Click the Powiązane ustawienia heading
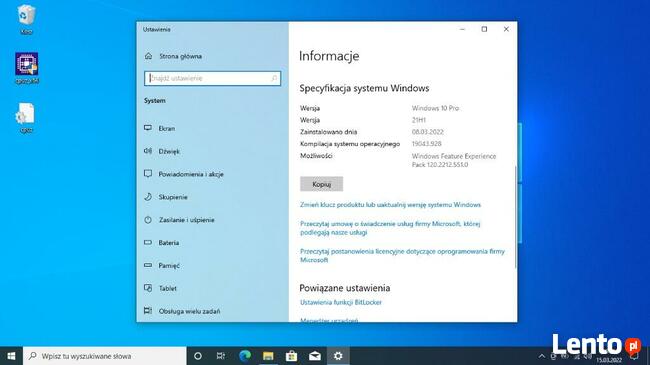 [344, 288]
